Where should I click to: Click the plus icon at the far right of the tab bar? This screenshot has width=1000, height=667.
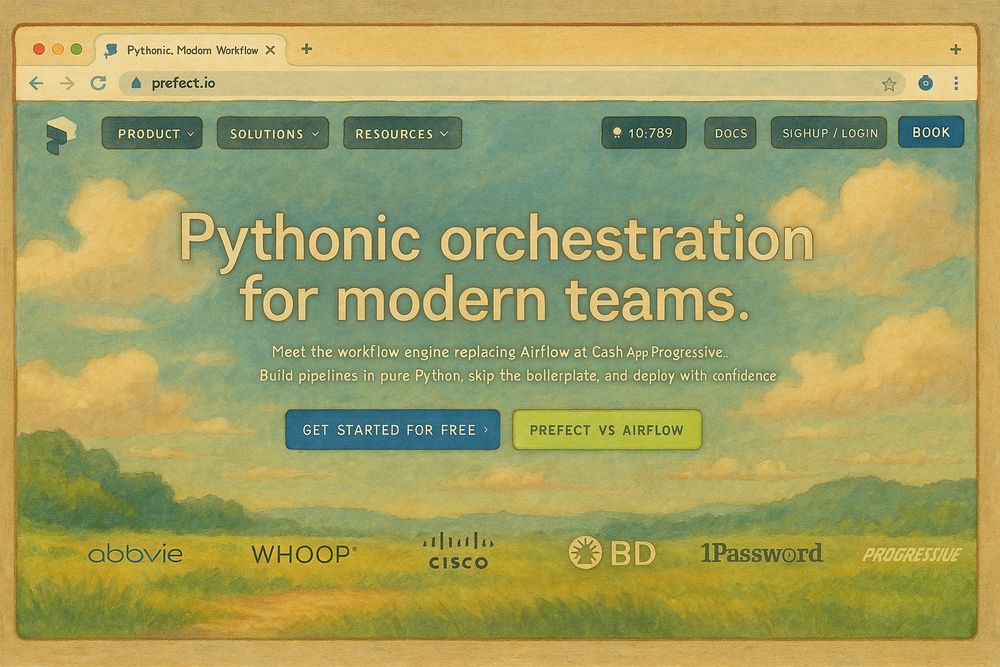tap(955, 49)
